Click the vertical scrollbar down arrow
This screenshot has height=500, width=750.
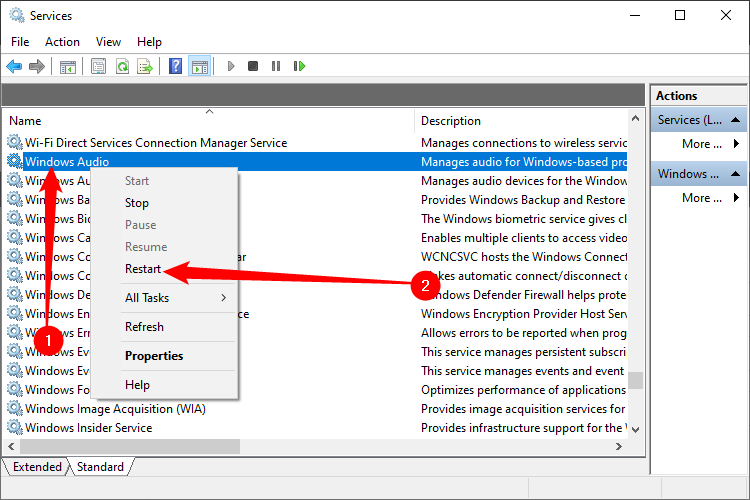click(635, 430)
